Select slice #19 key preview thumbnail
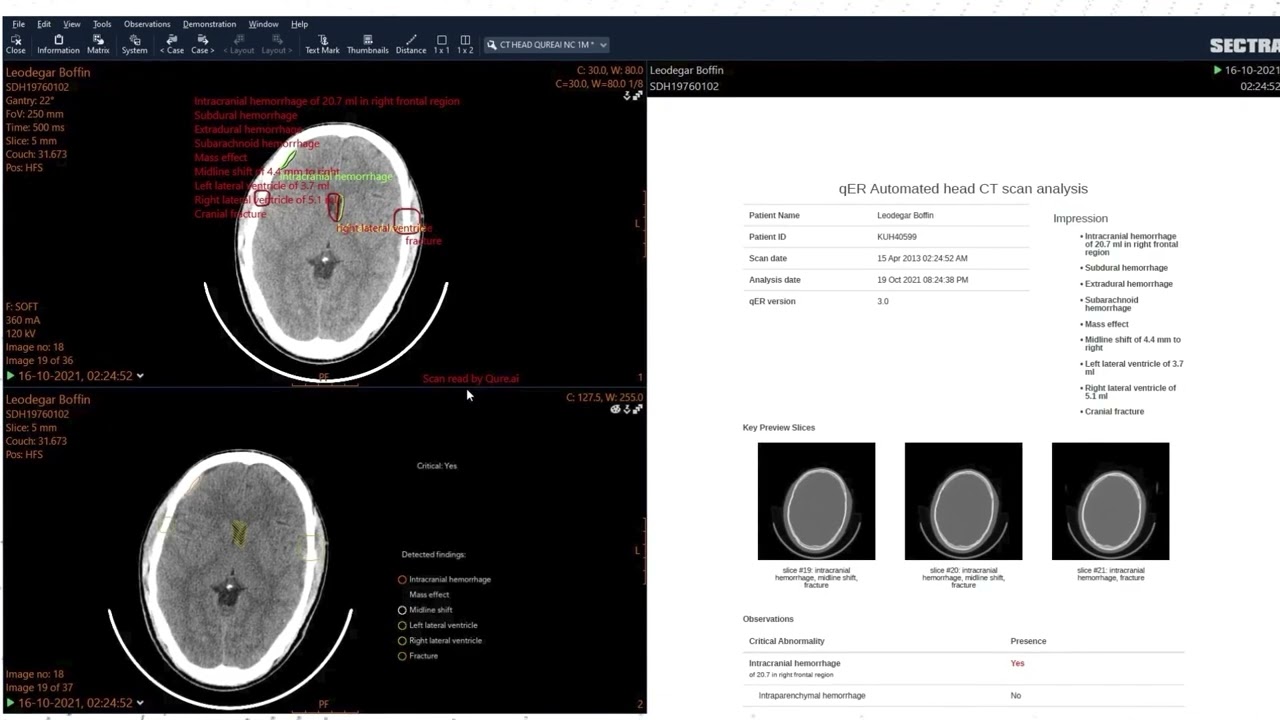1280x720 pixels. tap(816, 501)
